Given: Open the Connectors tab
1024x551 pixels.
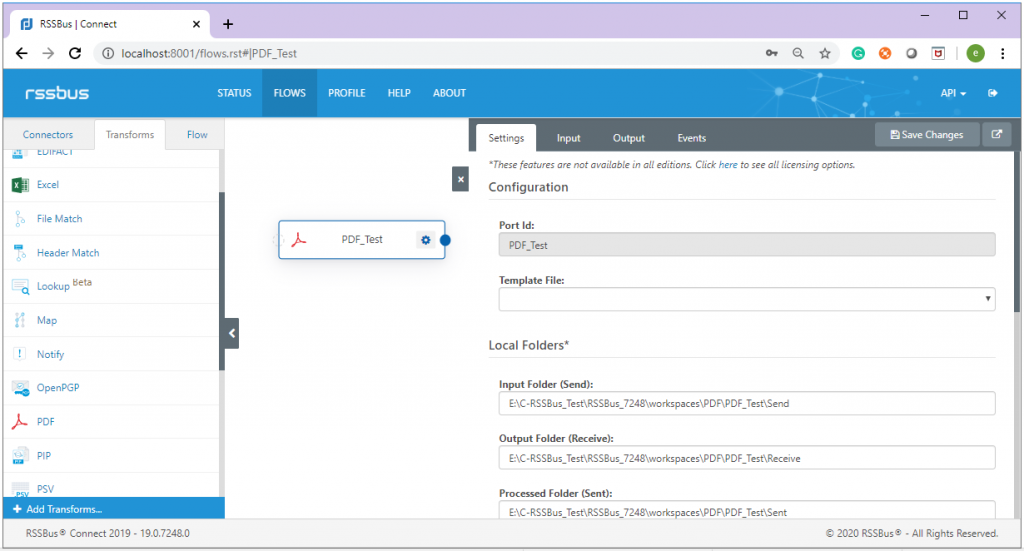Looking at the screenshot, I should (48, 134).
